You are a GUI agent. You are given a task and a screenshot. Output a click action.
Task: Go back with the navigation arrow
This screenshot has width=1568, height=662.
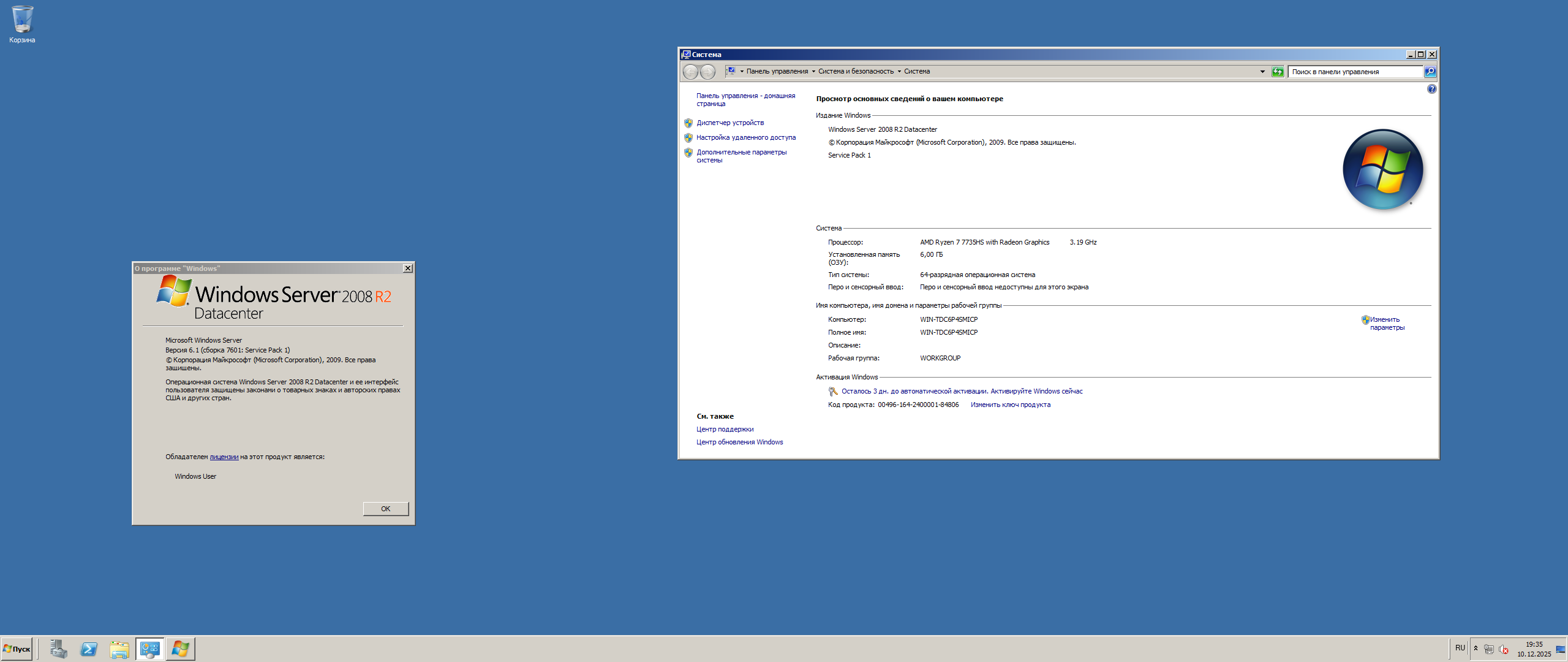(x=690, y=72)
